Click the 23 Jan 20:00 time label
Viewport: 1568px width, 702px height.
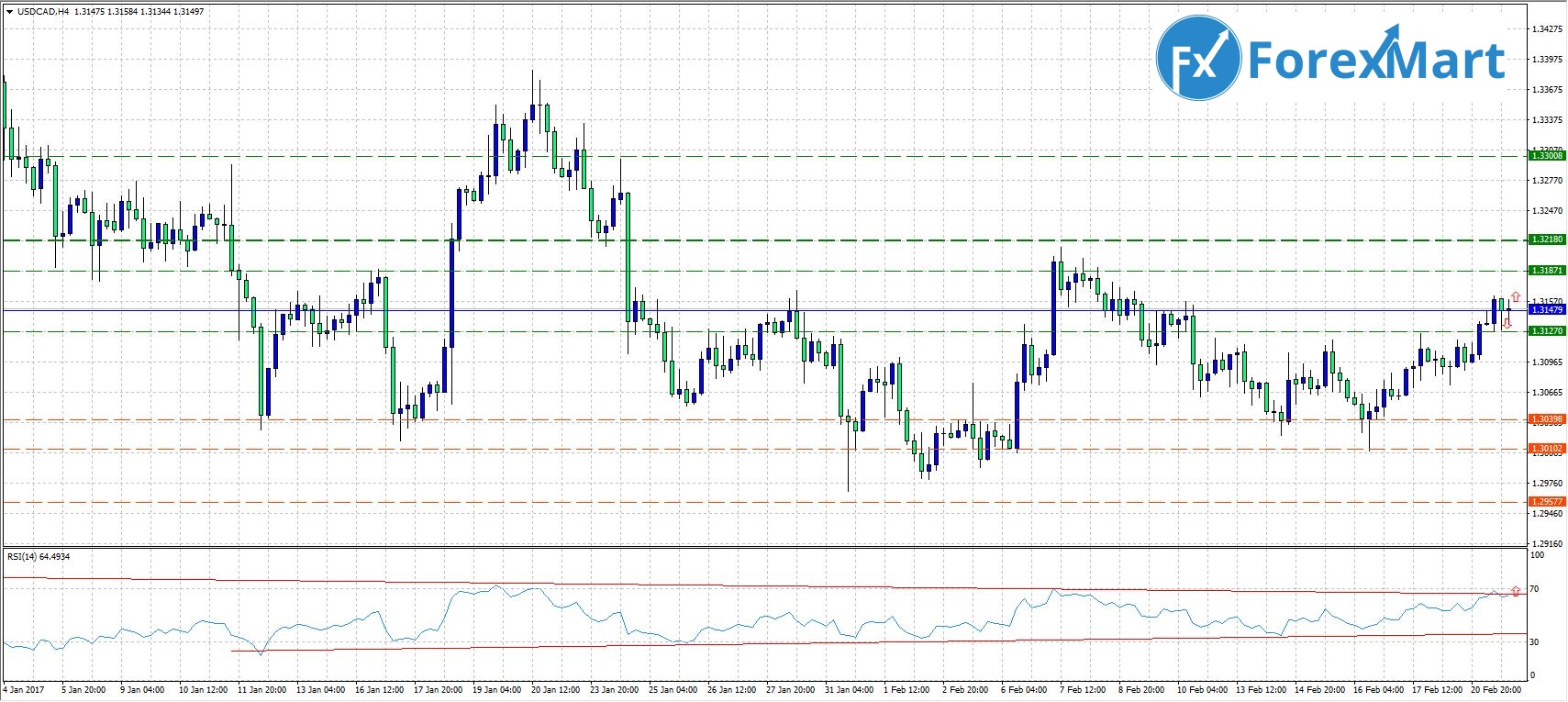pyautogui.click(x=615, y=690)
